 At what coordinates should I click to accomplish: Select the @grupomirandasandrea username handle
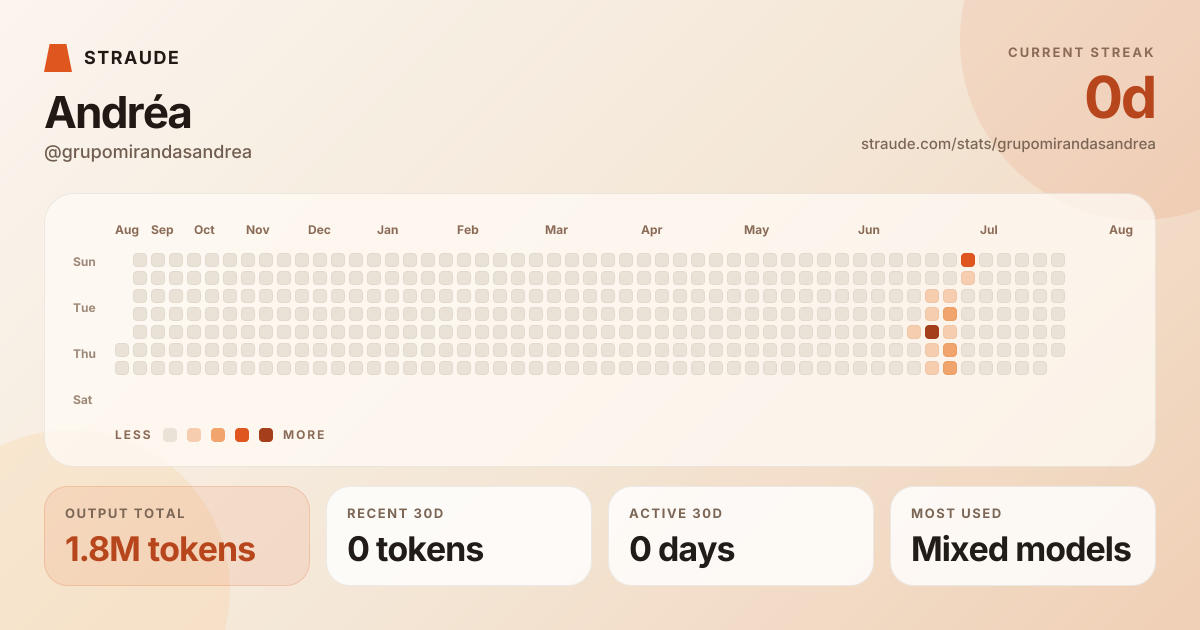pyautogui.click(x=148, y=152)
